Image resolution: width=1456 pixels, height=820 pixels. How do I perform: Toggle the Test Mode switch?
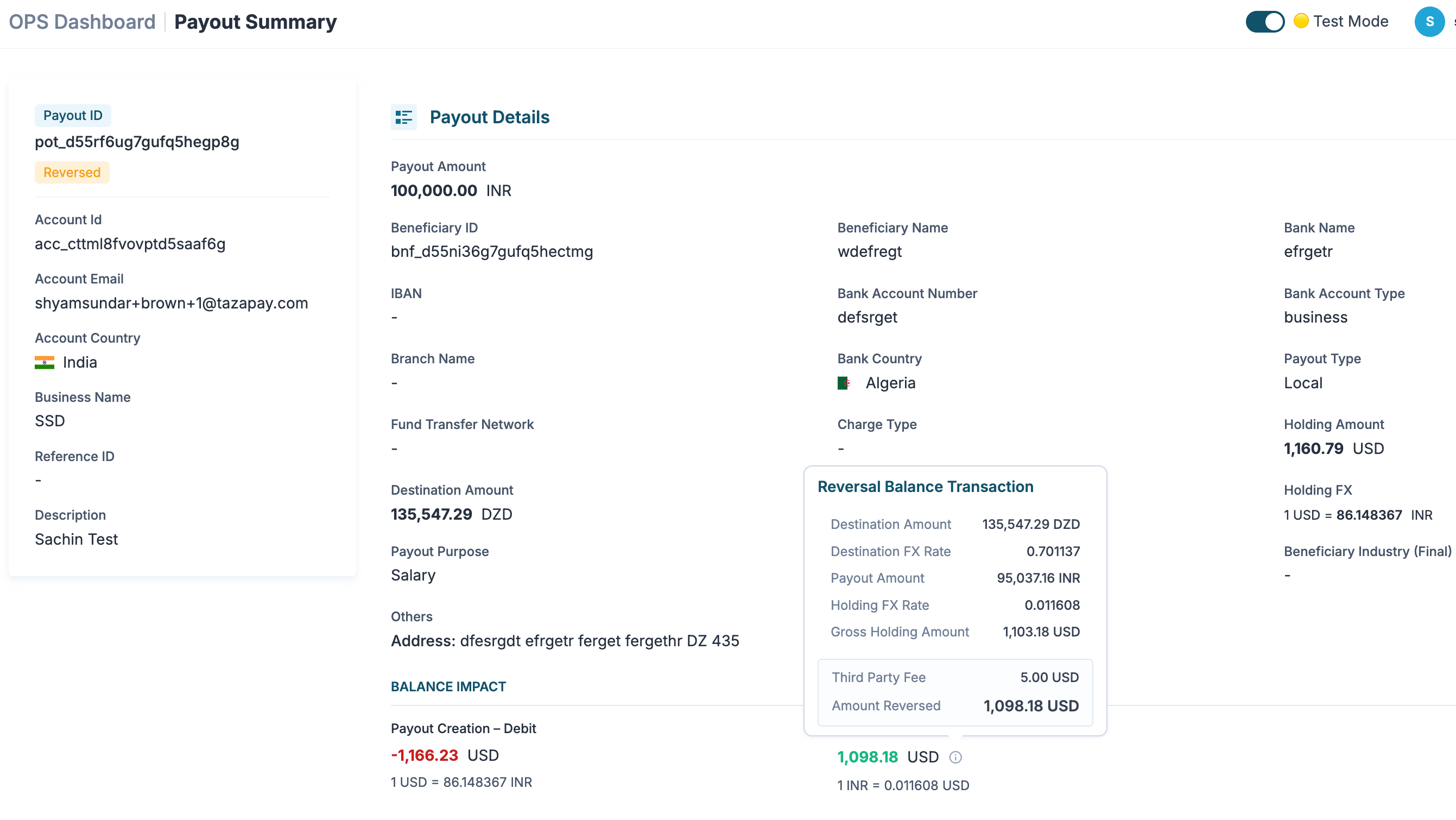click(1264, 22)
